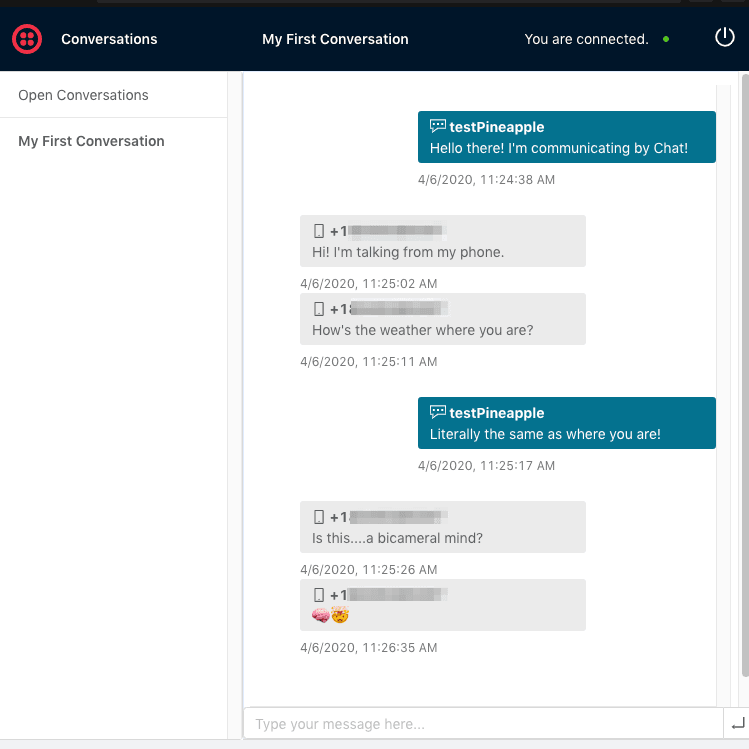Click the Twilio logo icon
749x749 pixels.
tap(26, 39)
